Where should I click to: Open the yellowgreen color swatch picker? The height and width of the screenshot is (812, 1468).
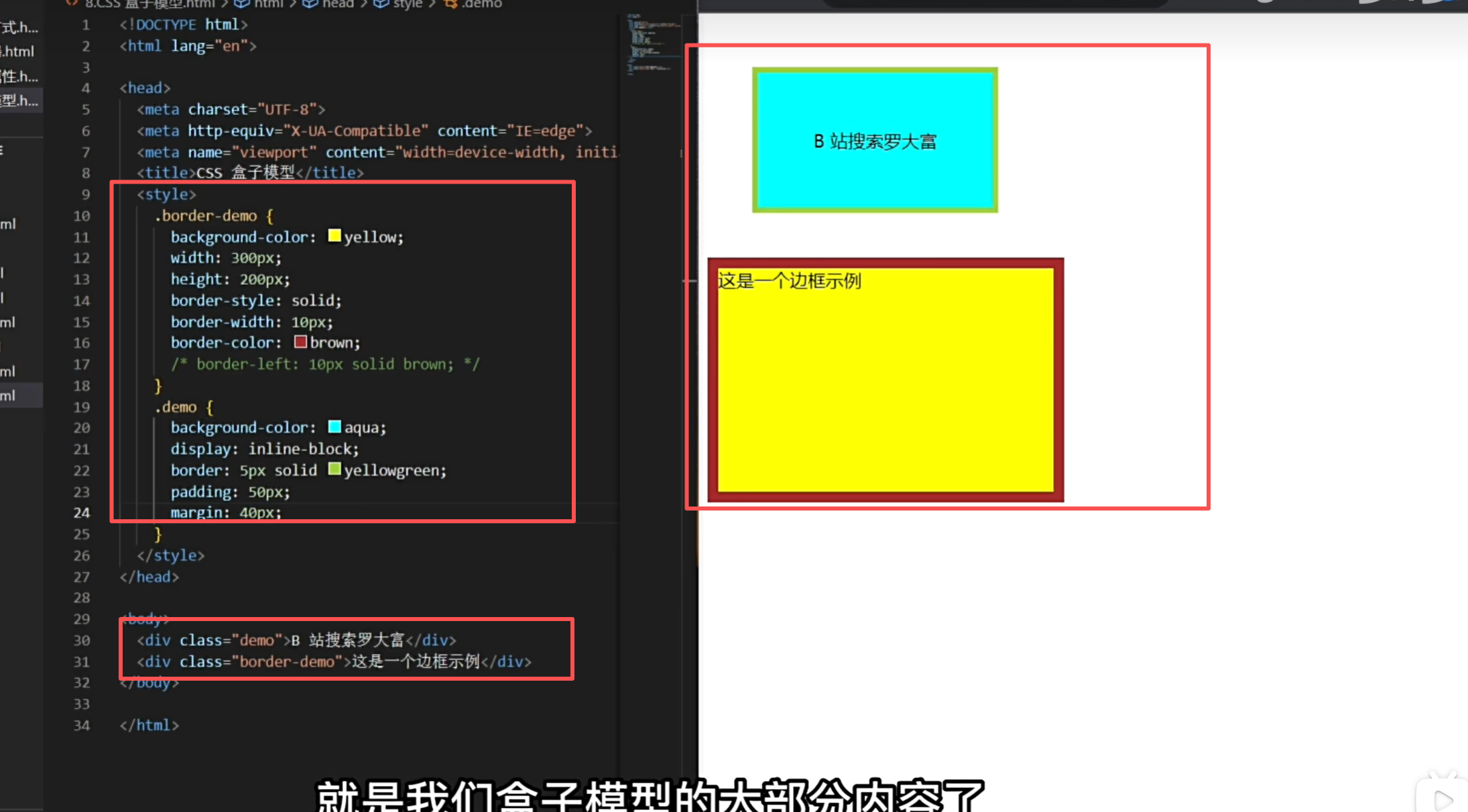pyautogui.click(x=334, y=469)
